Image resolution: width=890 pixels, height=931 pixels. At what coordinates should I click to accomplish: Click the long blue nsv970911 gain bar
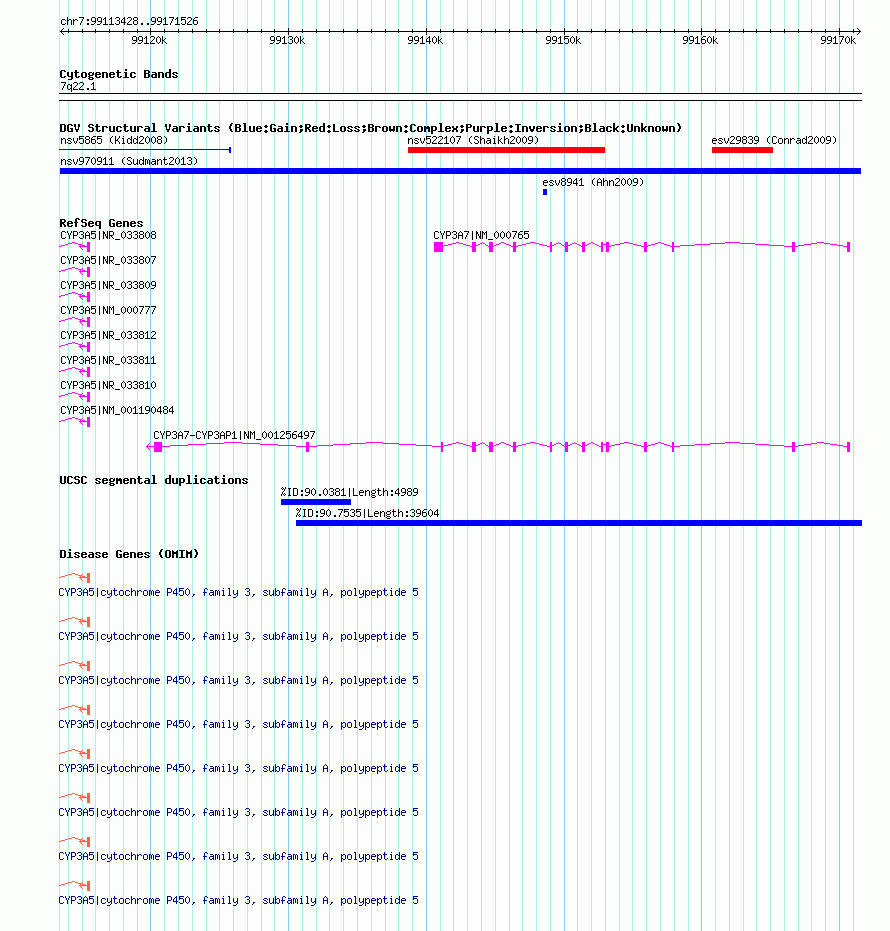click(460, 171)
